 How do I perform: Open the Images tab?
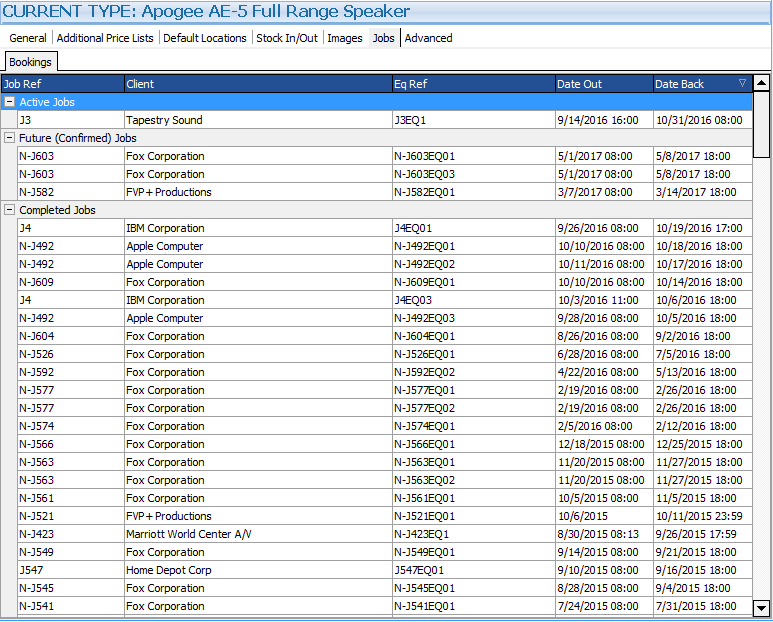tap(345, 38)
